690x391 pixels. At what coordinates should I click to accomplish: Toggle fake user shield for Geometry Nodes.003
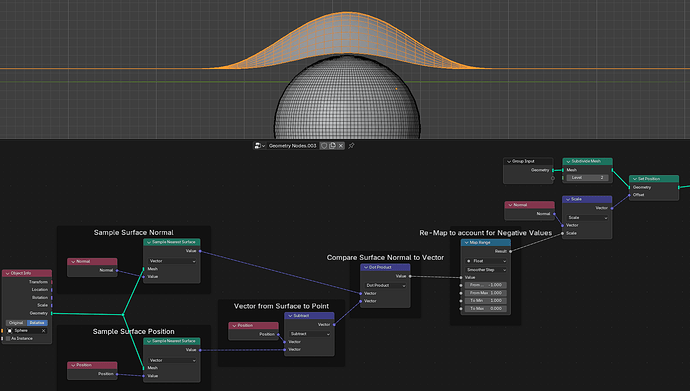pyautogui.click(x=324, y=146)
